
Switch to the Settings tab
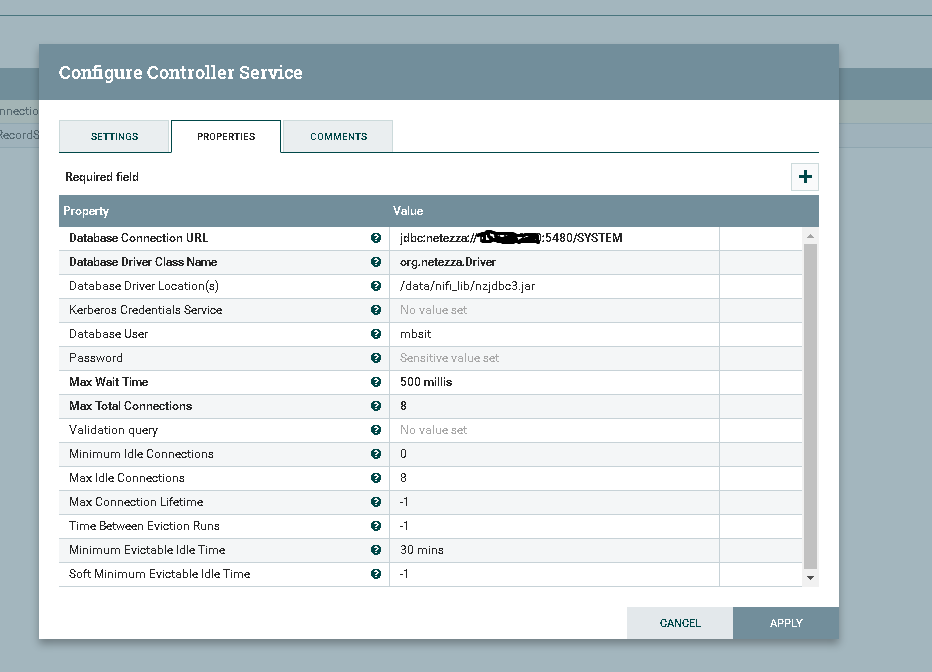pos(115,136)
